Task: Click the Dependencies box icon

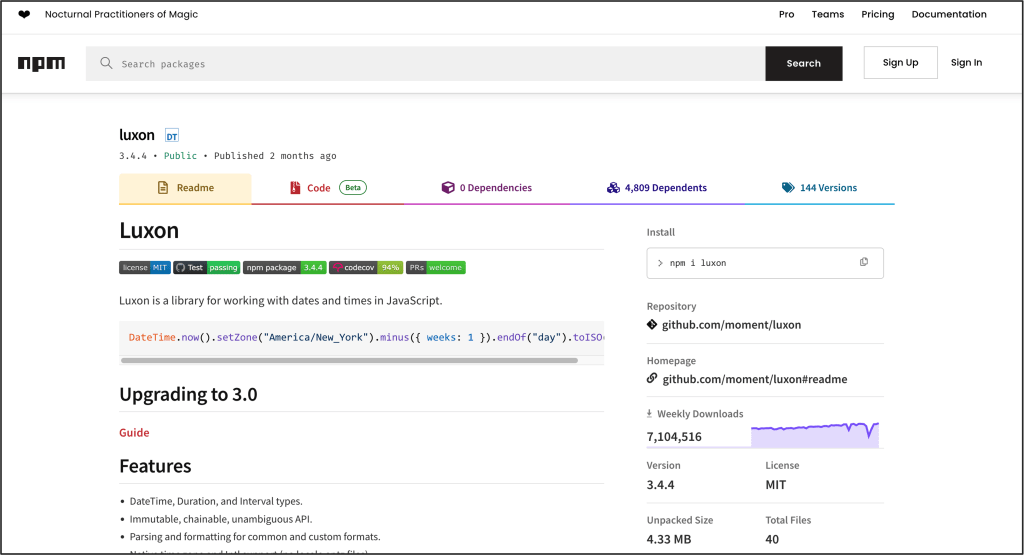Action: point(448,187)
